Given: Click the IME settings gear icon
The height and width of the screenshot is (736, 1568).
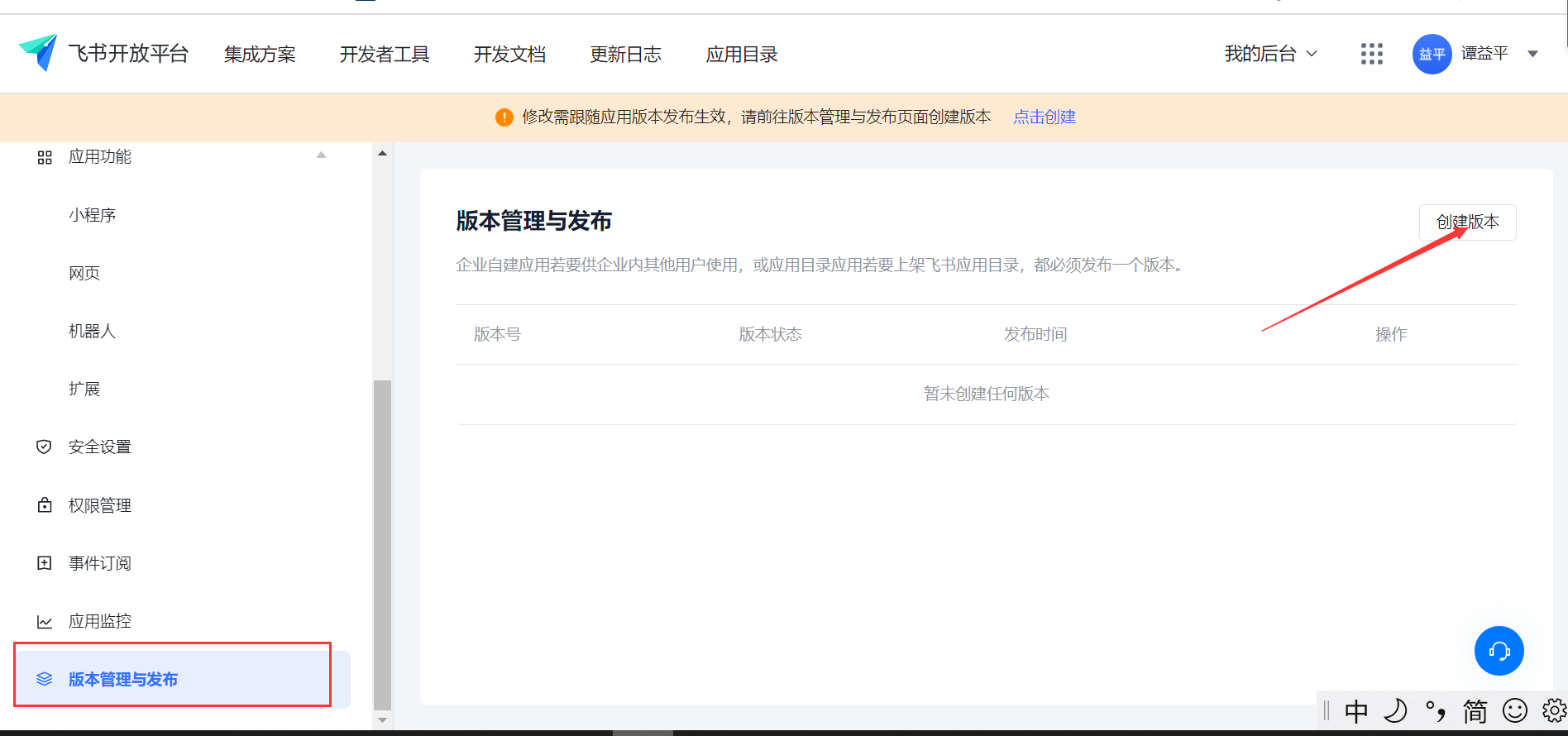Looking at the screenshot, I should tap(1554, 710).
